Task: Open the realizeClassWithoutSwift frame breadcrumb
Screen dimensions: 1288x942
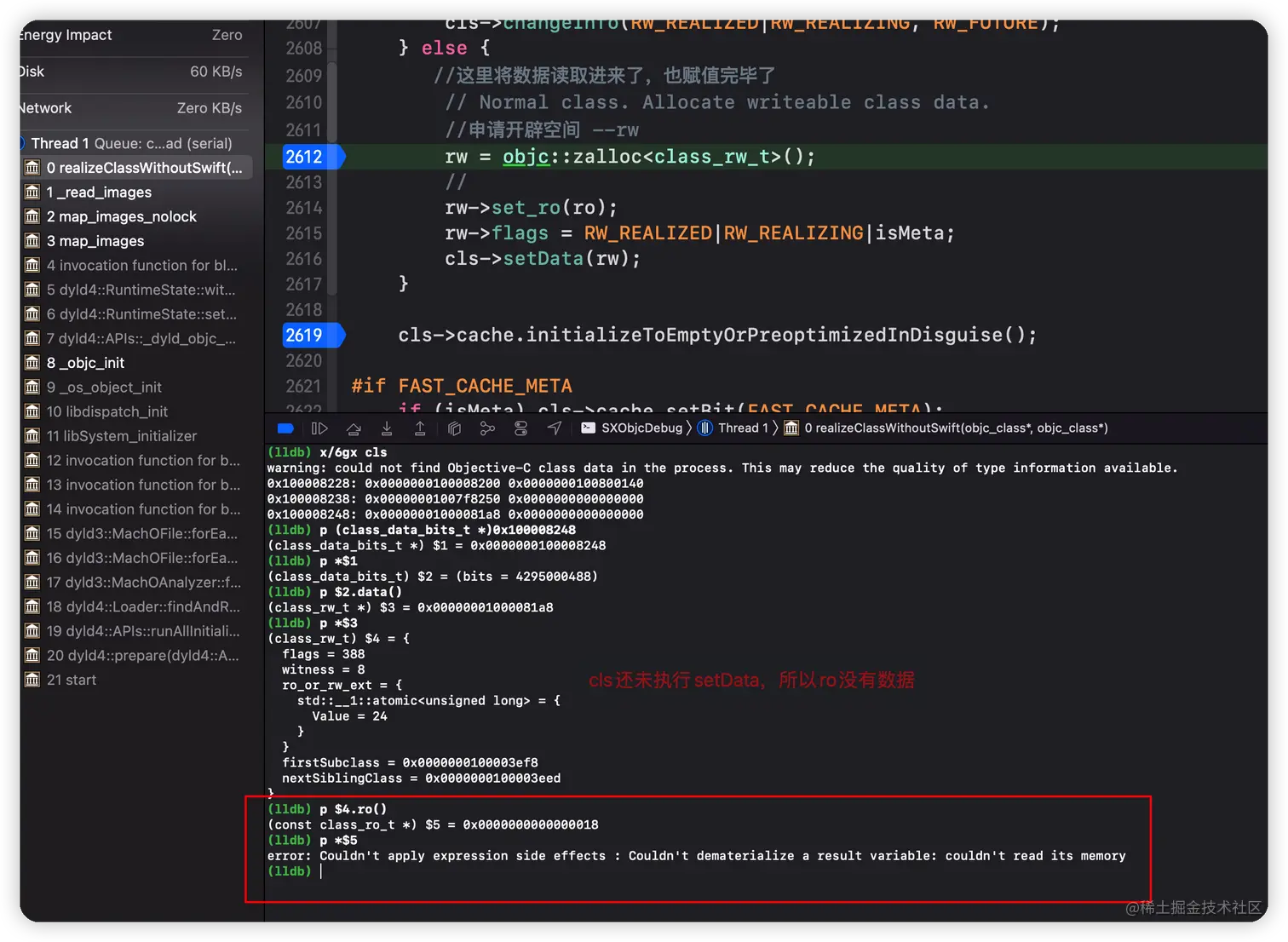Action: (946, 428)
